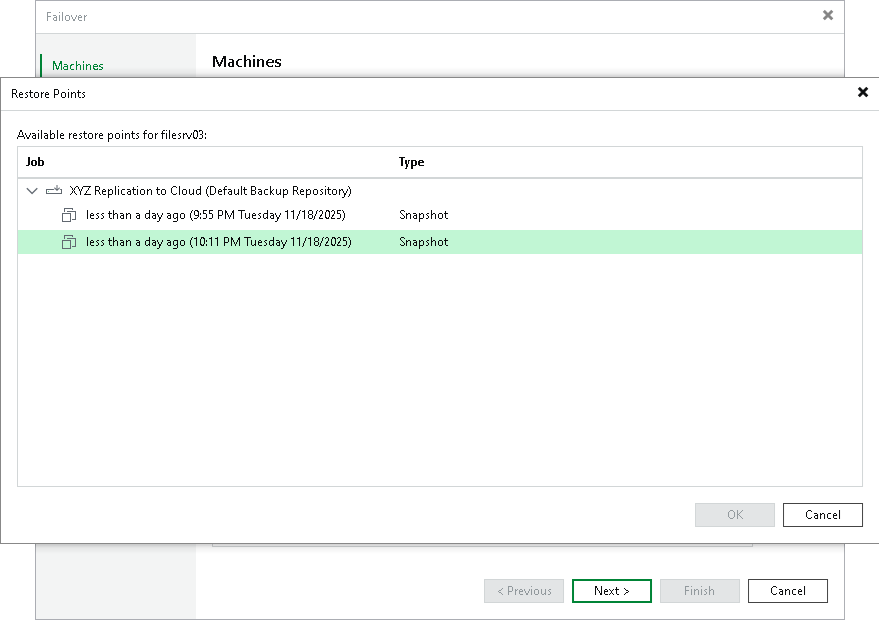This screenshot has height=620, width=879.
Task: Switch to the Machines step in the sidebar
Action: tap(77, 65)
